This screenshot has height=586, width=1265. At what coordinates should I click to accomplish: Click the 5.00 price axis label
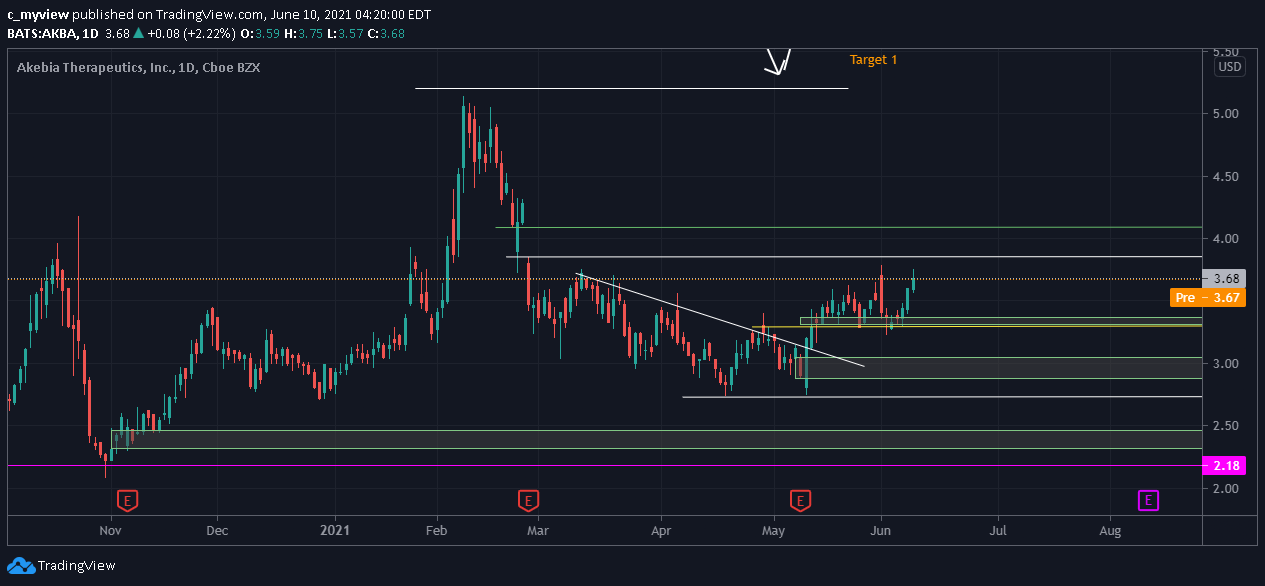[x=1226, y=114]
